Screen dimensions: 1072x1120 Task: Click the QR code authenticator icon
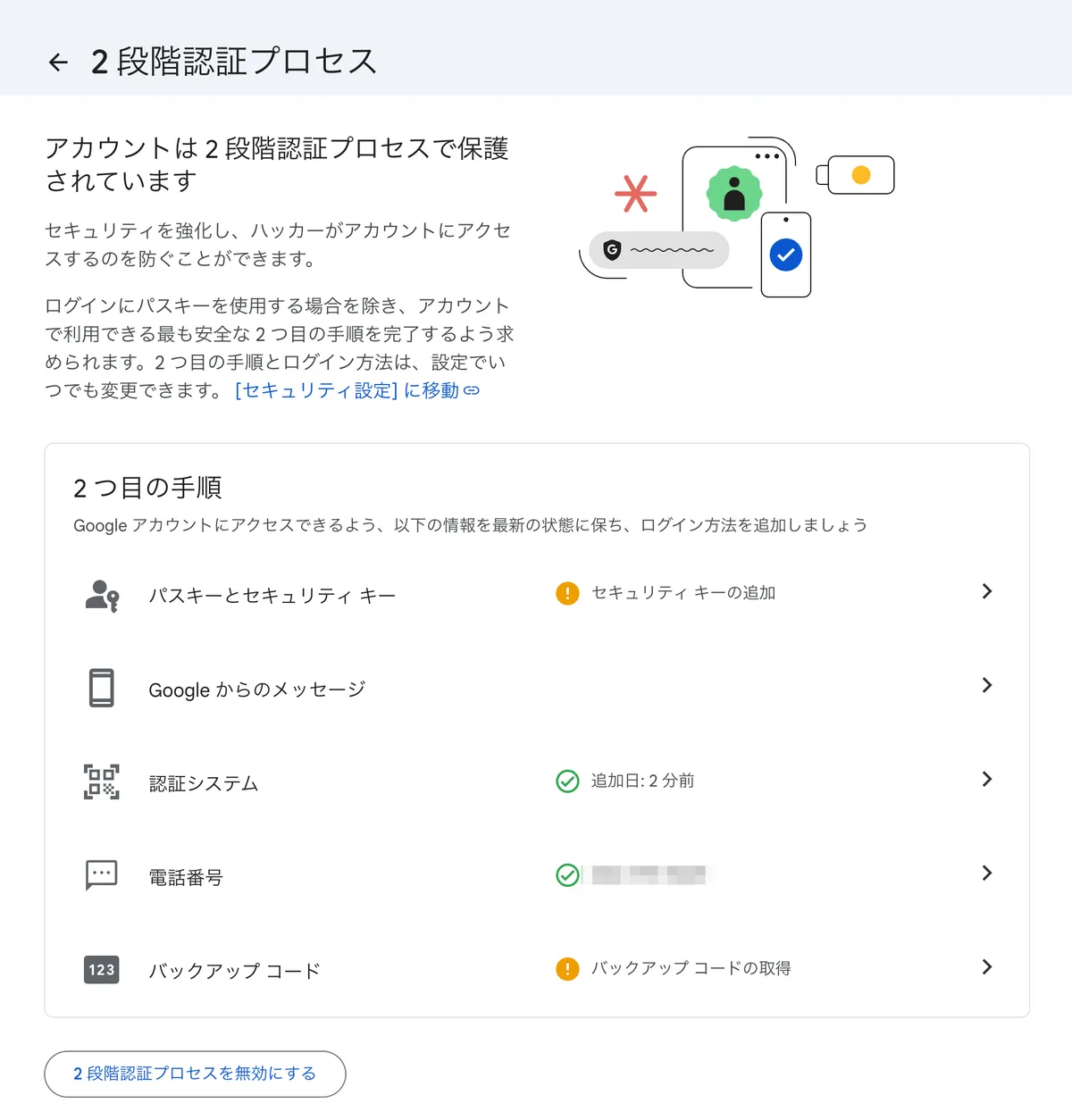pos(102,782)
